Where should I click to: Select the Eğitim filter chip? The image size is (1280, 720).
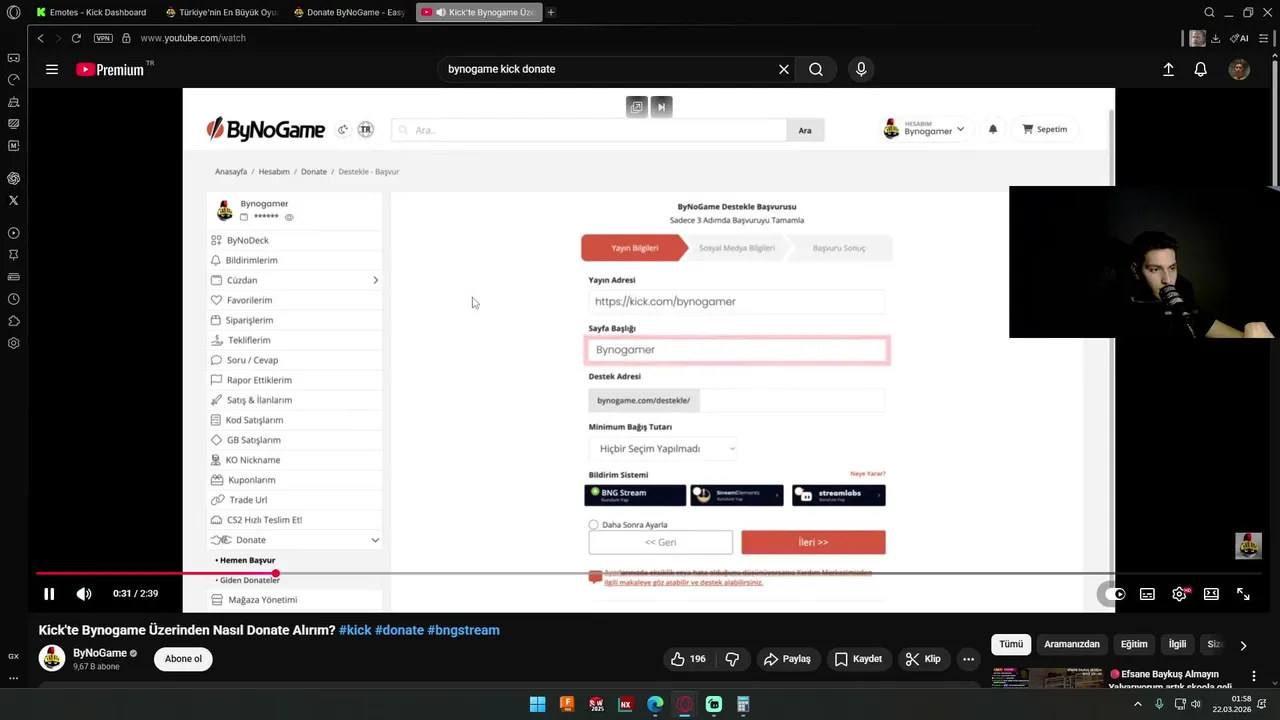tap(1134, 644)
